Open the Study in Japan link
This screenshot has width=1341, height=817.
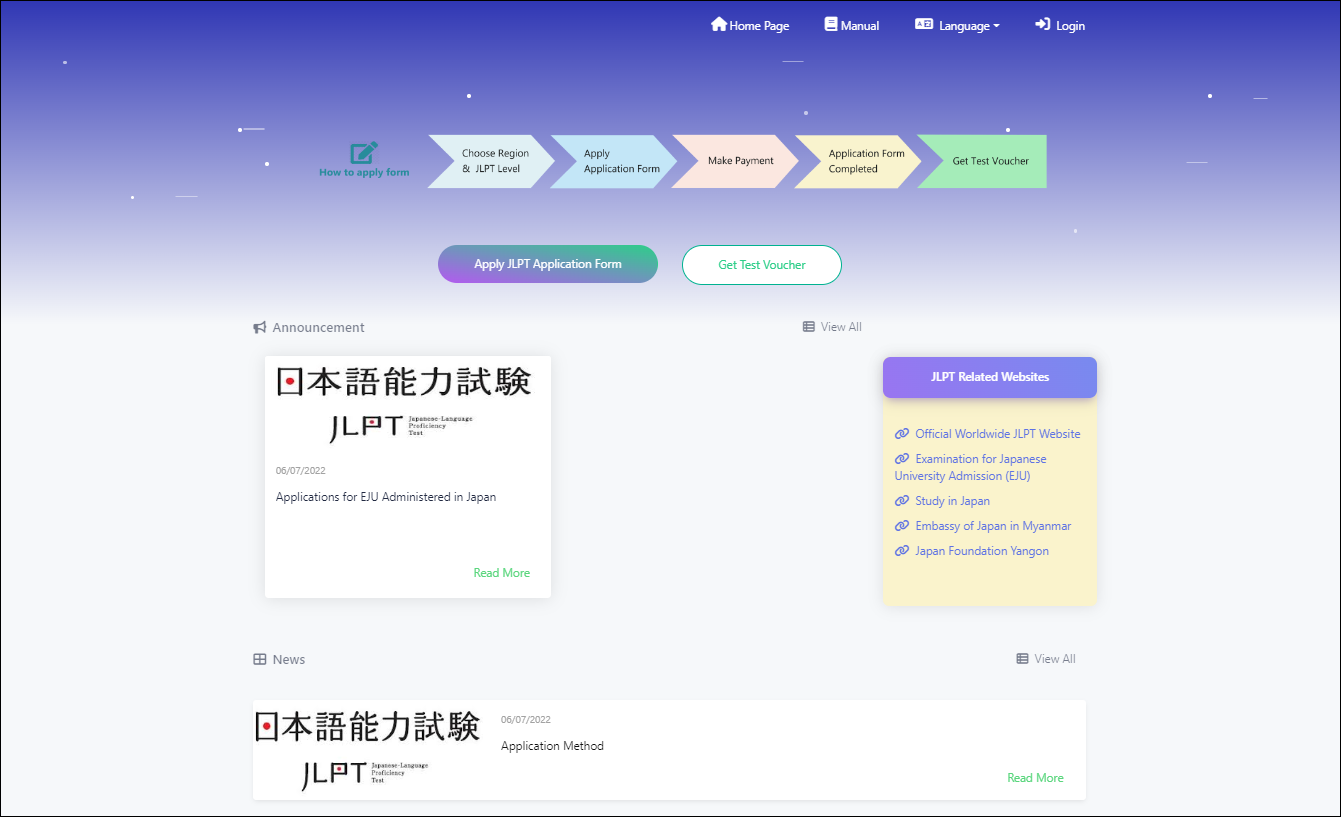coord(952,501)
